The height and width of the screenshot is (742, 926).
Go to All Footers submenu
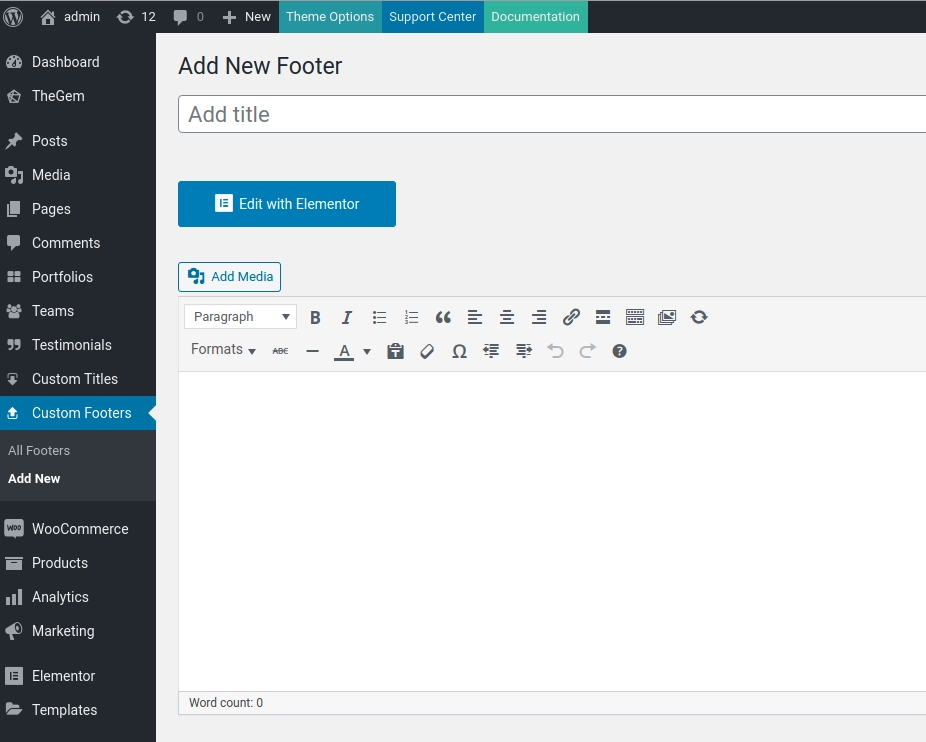click(39, 451)
